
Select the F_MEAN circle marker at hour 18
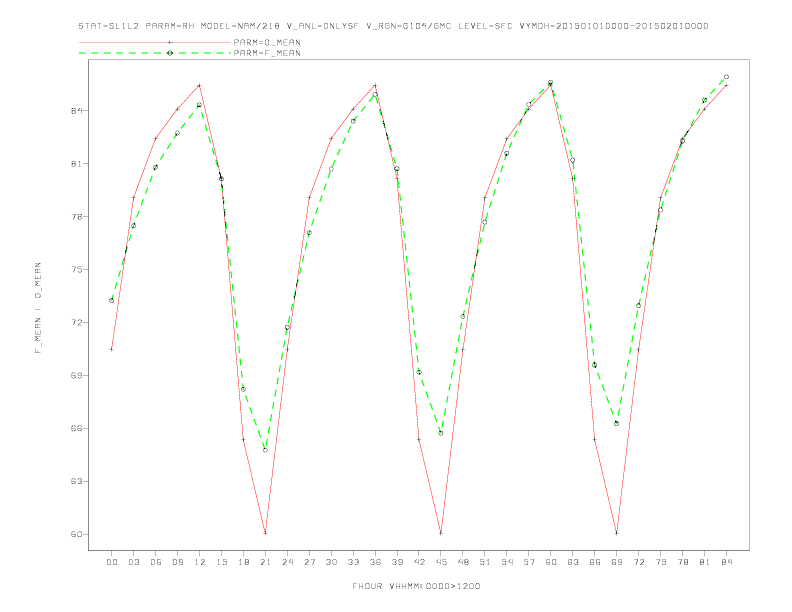click(243, 389)
